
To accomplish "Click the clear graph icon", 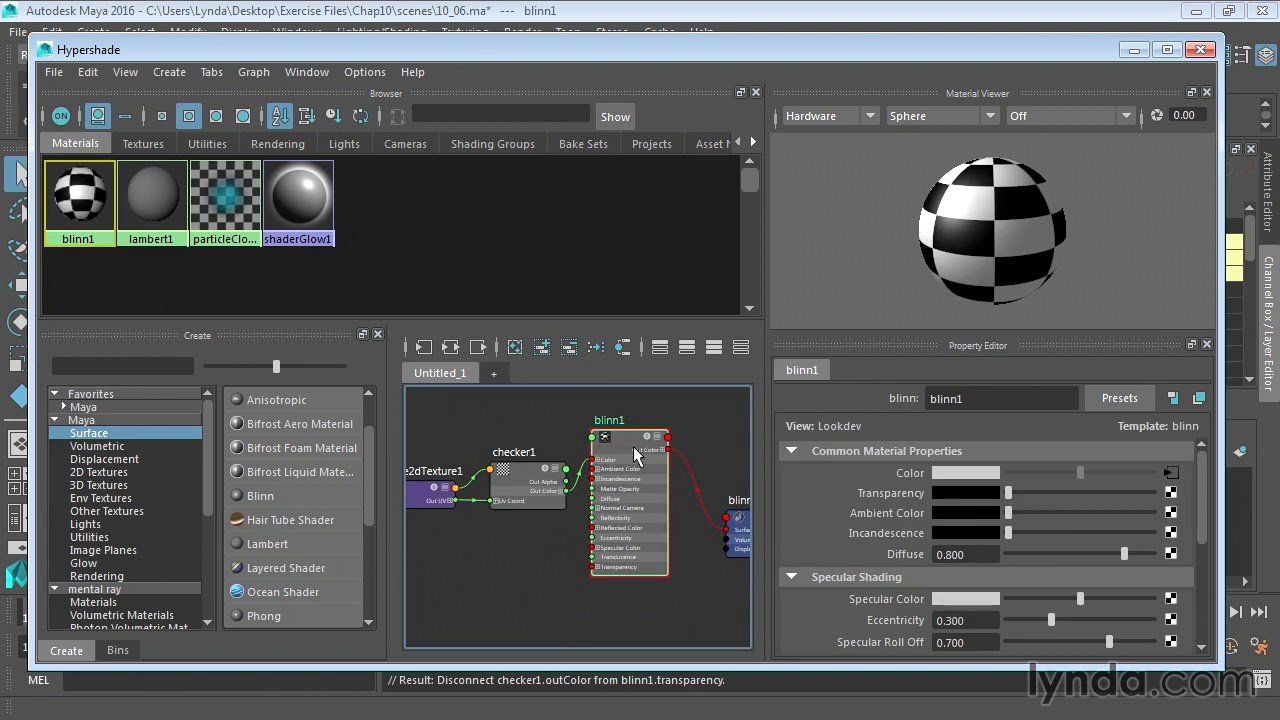I will click(515, 347).
